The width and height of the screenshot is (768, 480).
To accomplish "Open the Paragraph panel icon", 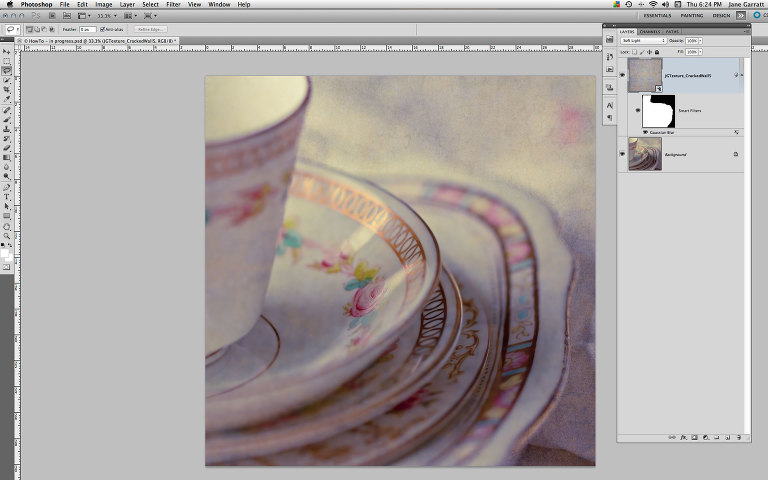I will [609, 118].
